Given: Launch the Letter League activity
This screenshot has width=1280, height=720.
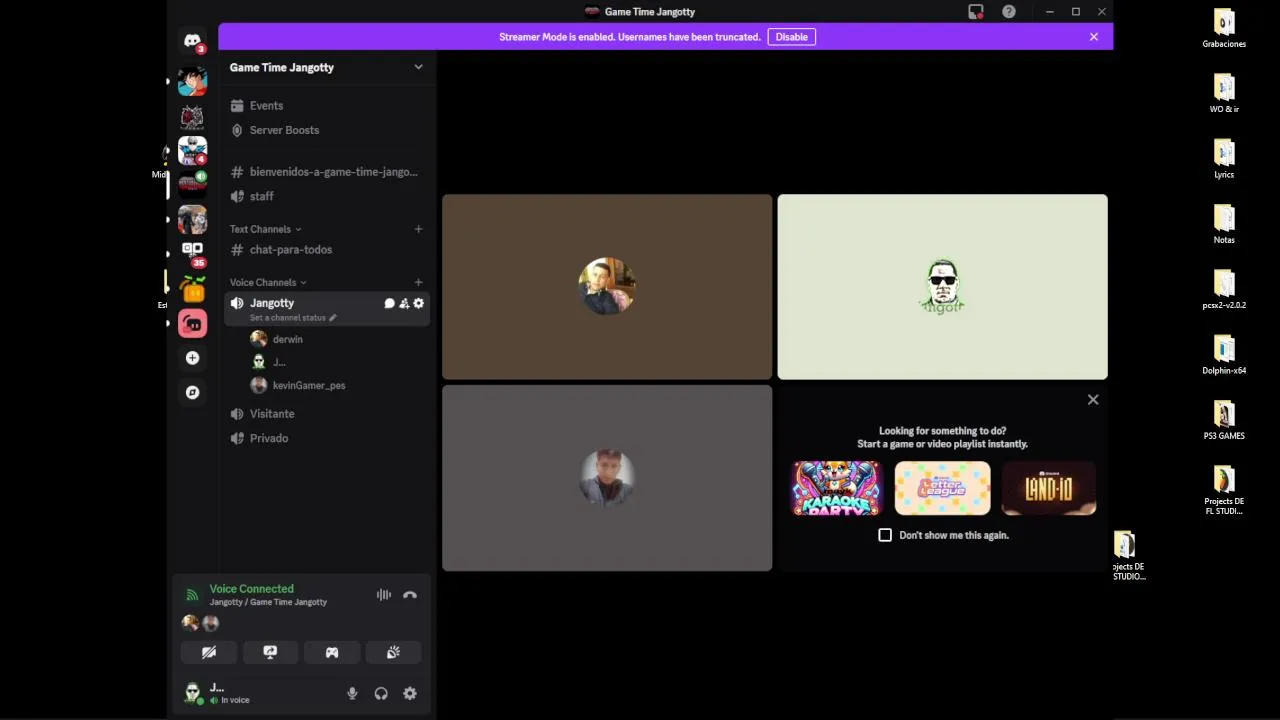Looking at the screenshot, I should (942, 488).
